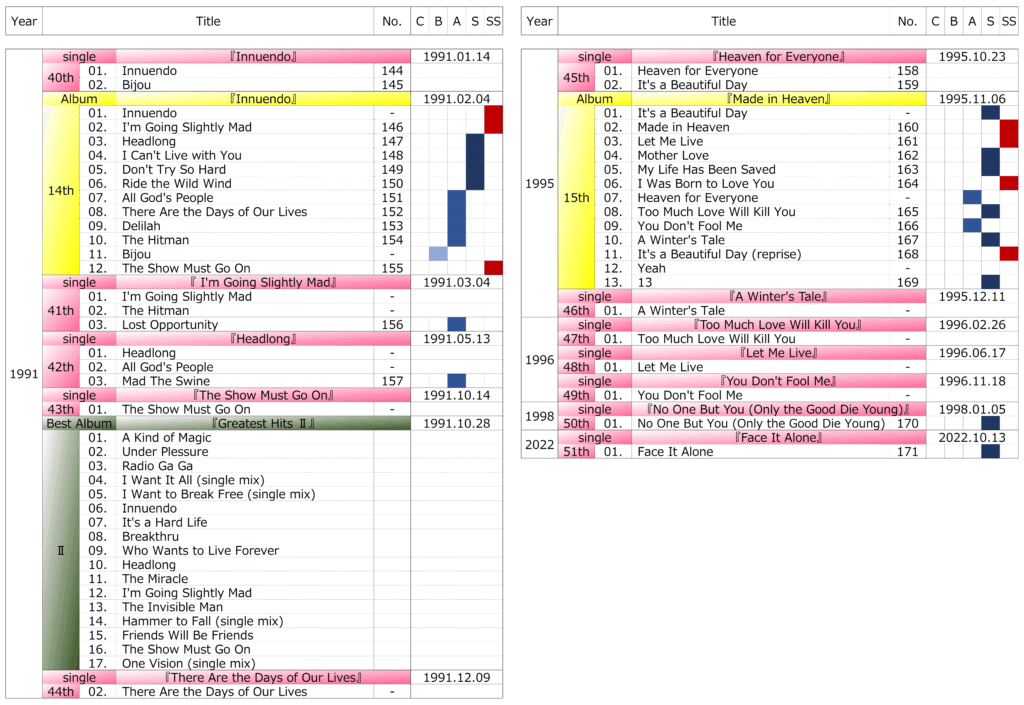Click the '14th' album label

point(61,191)
